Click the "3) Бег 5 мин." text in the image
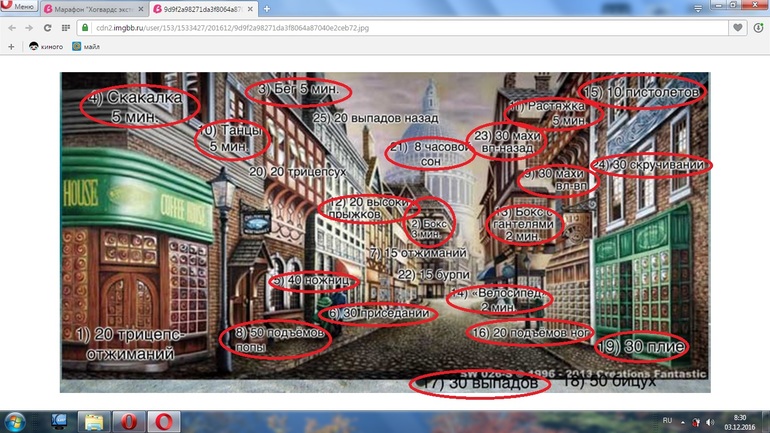The width and height of the screenshot is (770, 433). (298, 89)
